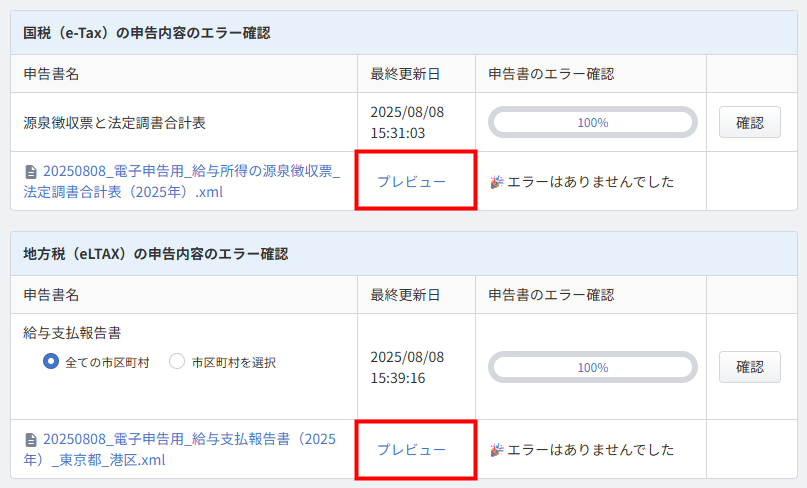
Task: Click the eLTAX 申告書名 column header
Action: (x=51, y=295)
